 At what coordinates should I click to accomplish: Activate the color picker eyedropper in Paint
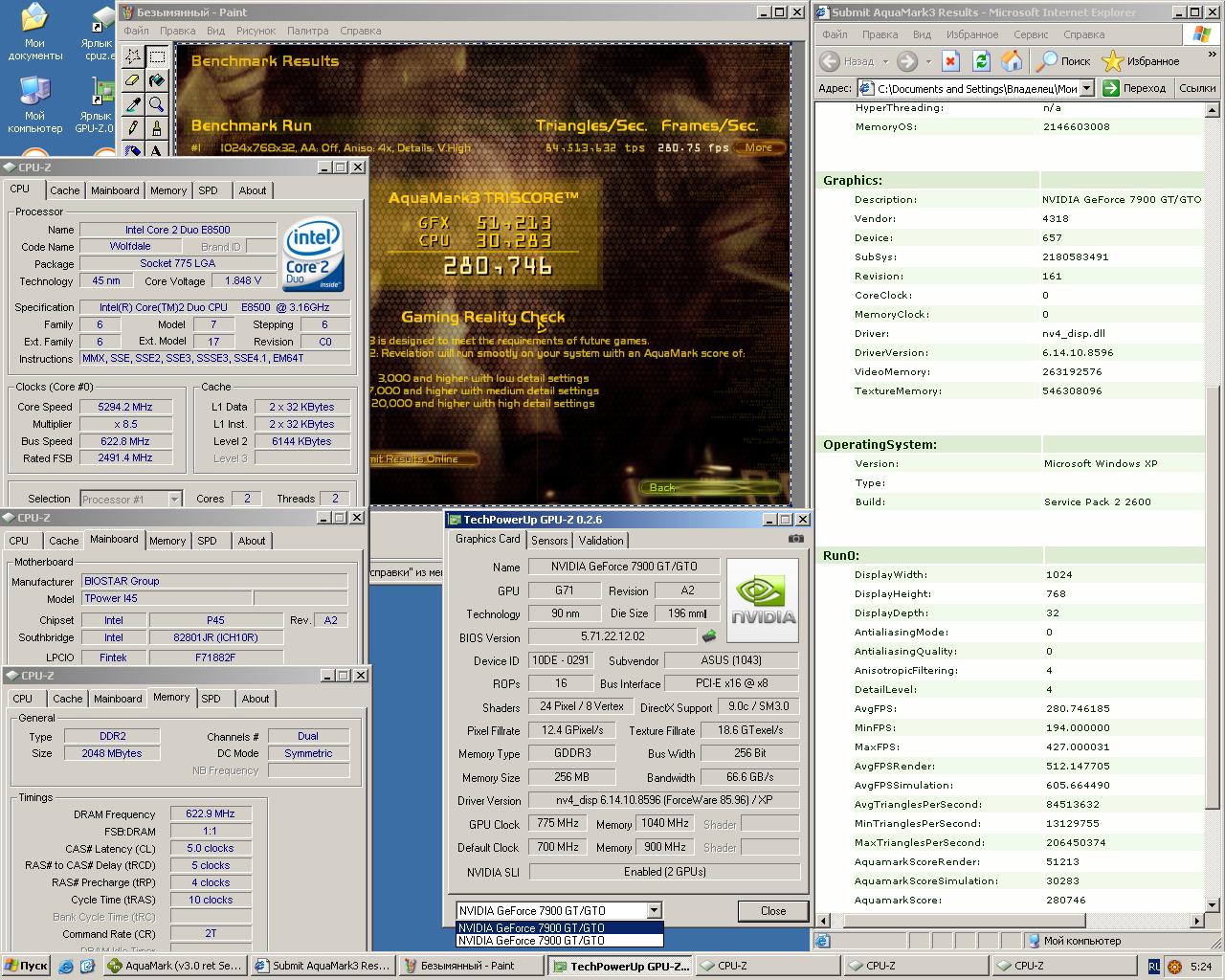click(133, 103)
